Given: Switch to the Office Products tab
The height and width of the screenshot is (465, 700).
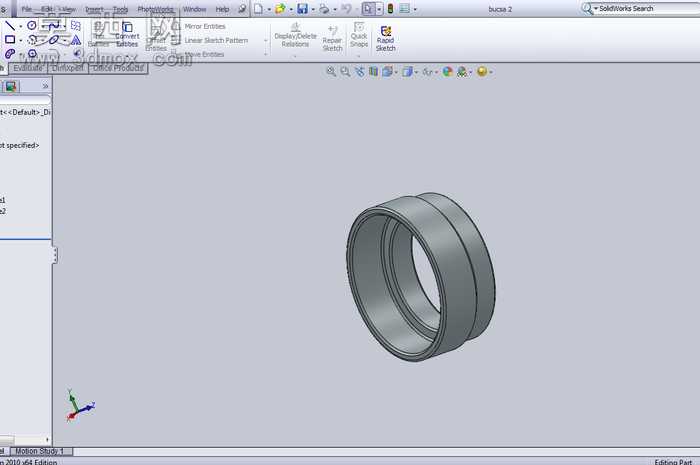Looking at the screenshot, I should [x=118, y=68].
